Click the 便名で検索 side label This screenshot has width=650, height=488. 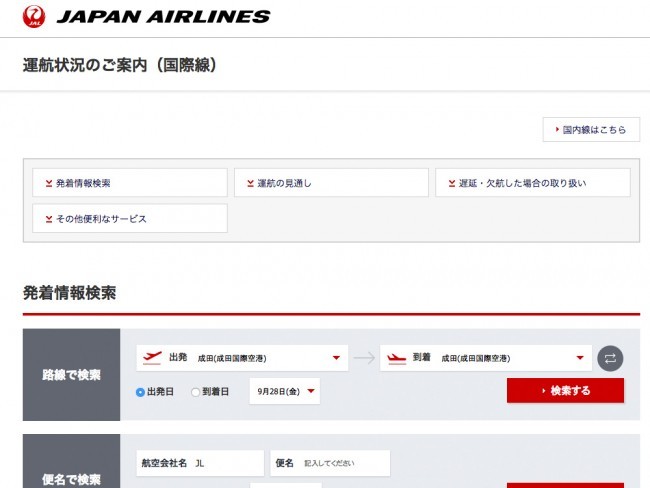[71, 461]
